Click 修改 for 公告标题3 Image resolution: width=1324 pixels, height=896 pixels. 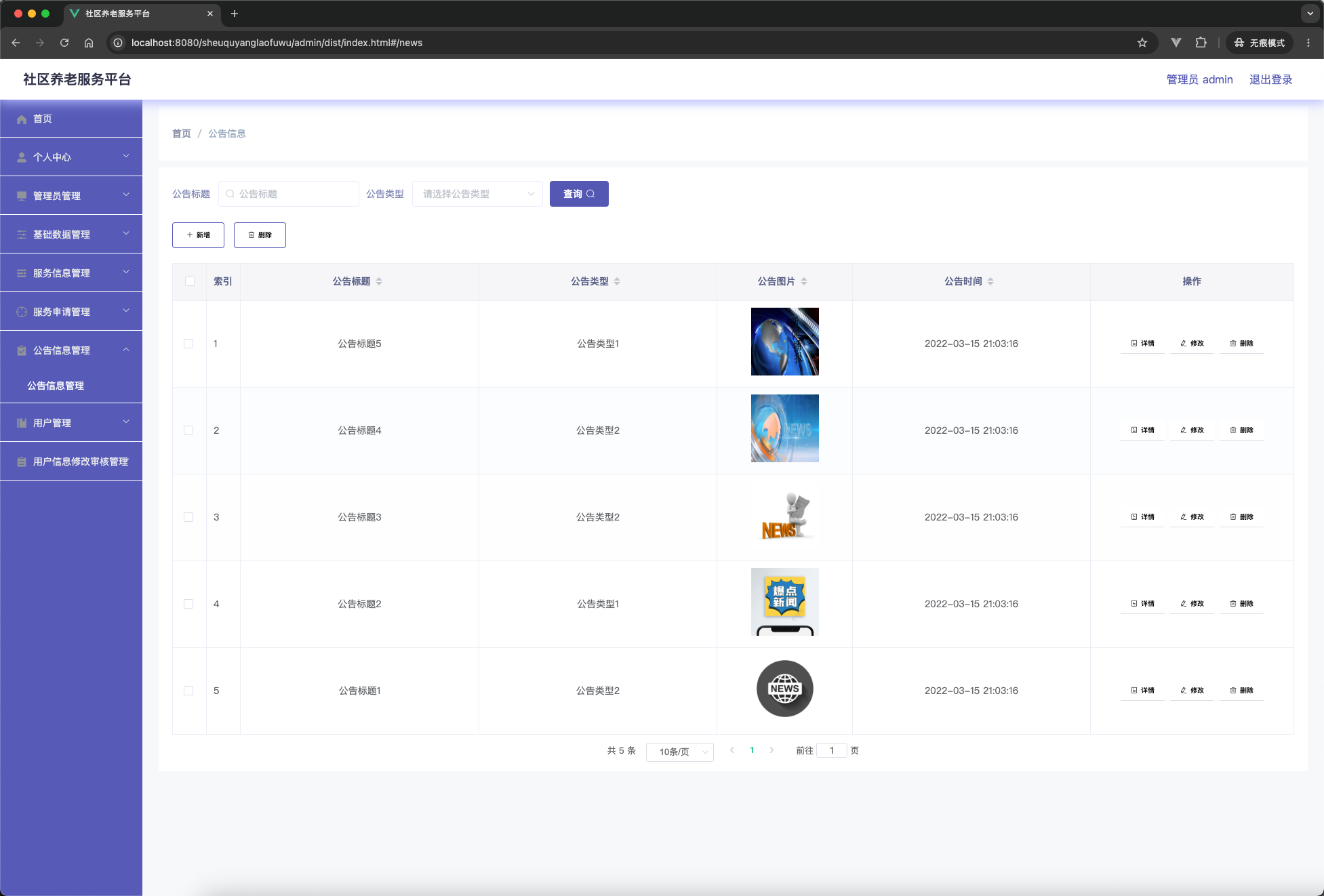1192,517
